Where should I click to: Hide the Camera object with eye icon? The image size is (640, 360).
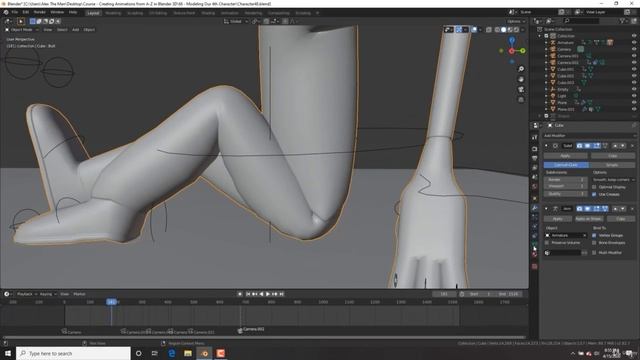point(634,49)
